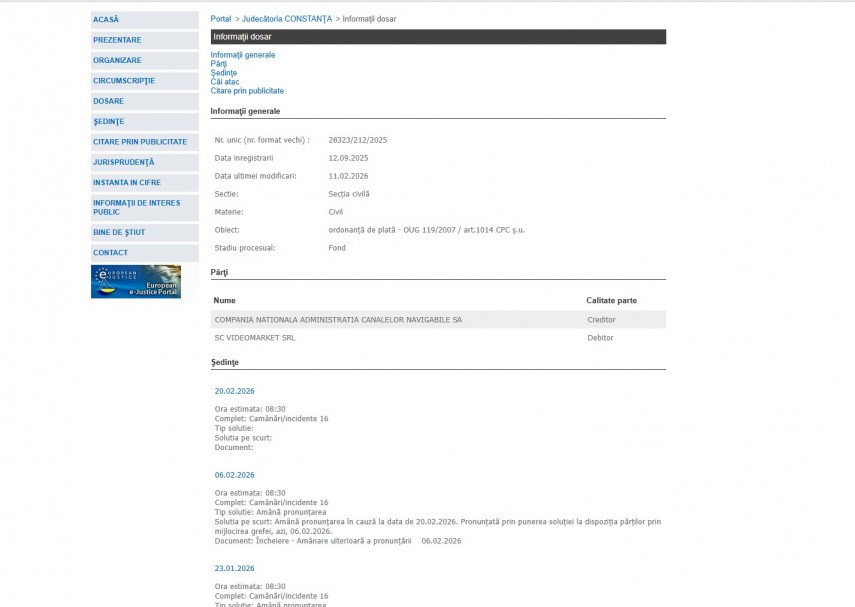
Task: Open INSTANTA IN CIFRE menu entry
Action: pos(127,183)
